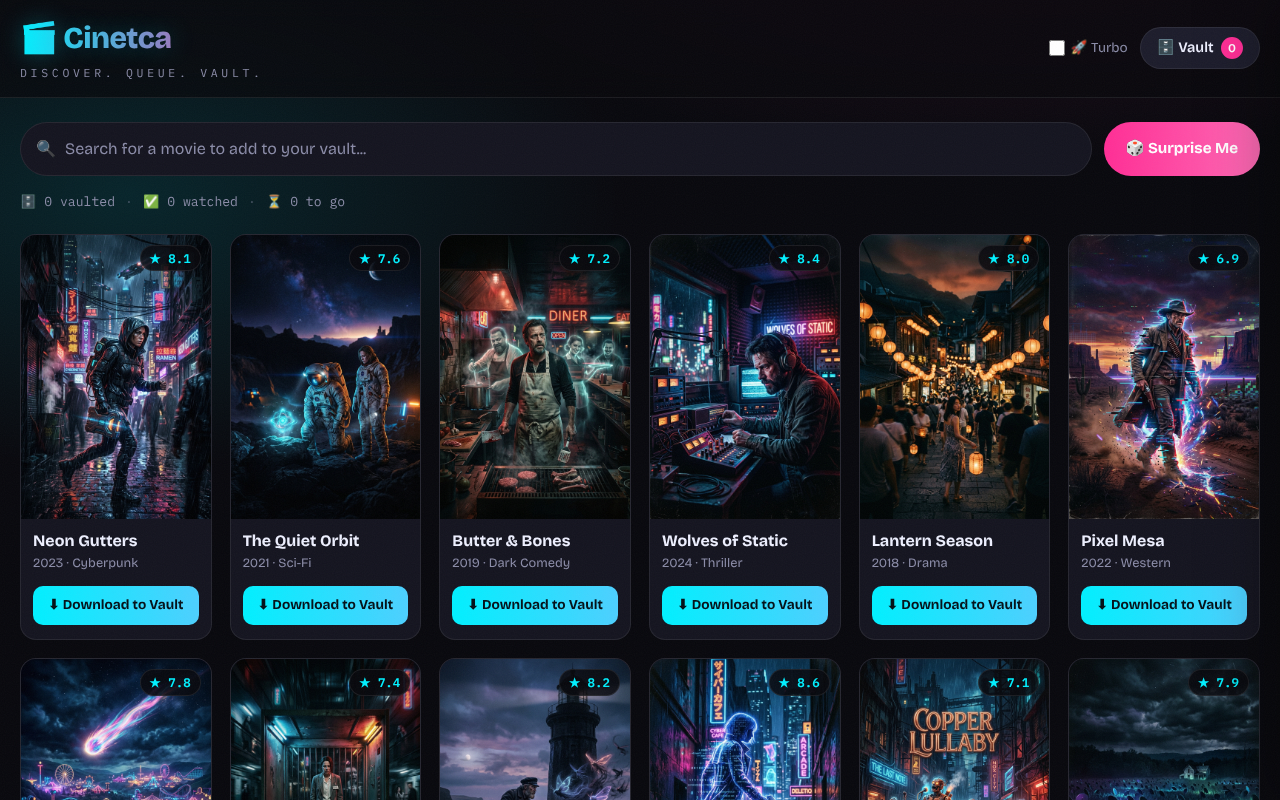Open the Copper Lullaby poster
The height and width of the screenshot is (800, 1280).
954,729
